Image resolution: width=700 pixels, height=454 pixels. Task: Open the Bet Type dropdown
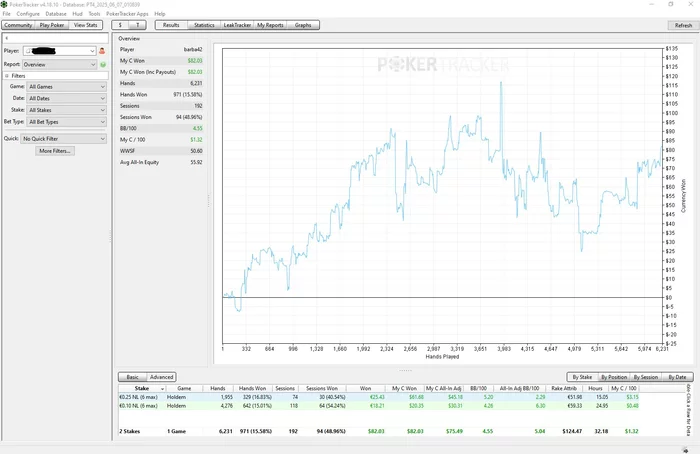coord(66,122)
